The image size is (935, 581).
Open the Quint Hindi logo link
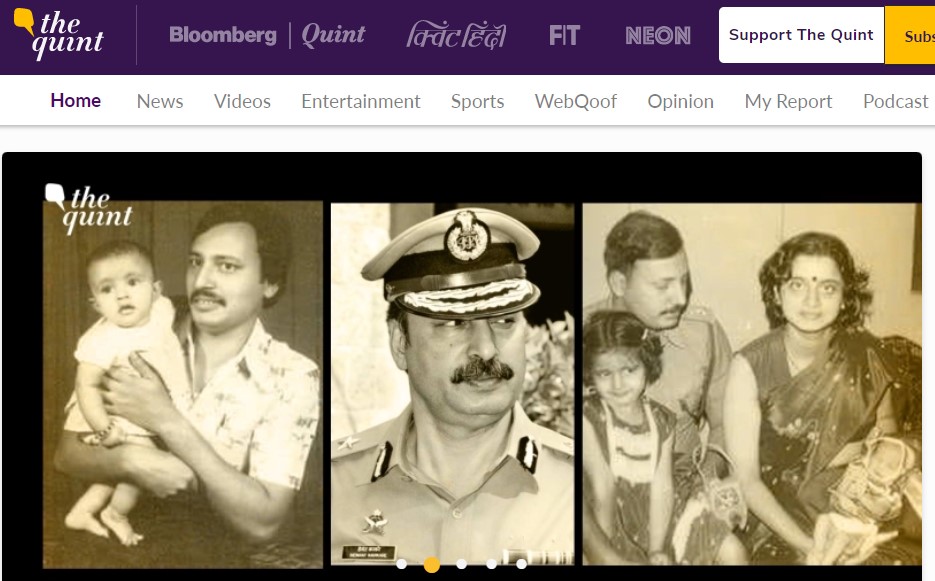pyautogui.click(x=456, y=36)
